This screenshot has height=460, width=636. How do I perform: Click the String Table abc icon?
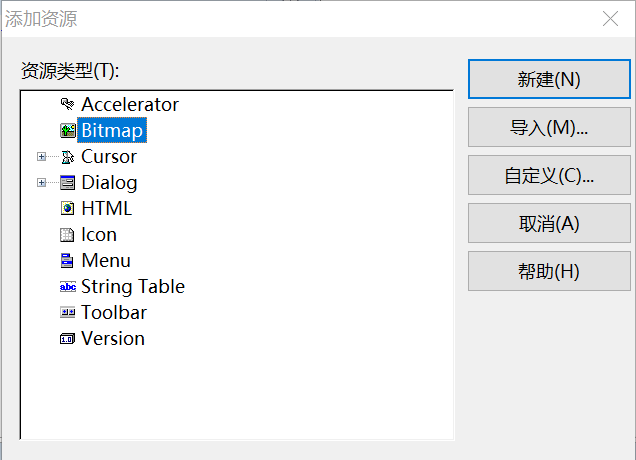tap(67, 286)
